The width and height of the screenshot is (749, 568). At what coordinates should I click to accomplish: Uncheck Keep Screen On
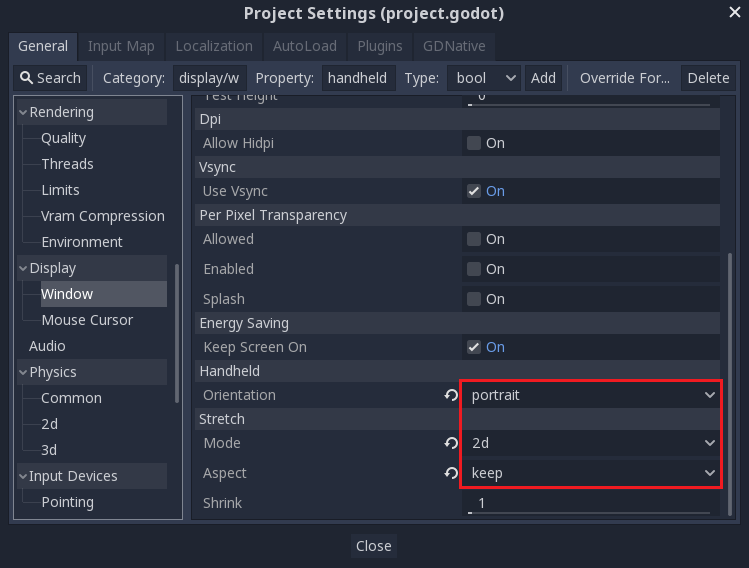pos(474,347)
